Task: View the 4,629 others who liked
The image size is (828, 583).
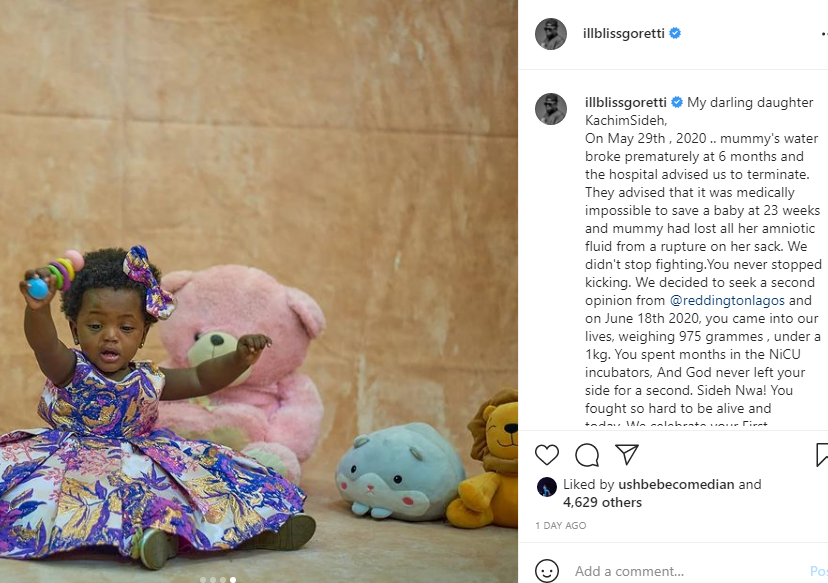Action: coord(602,502)
